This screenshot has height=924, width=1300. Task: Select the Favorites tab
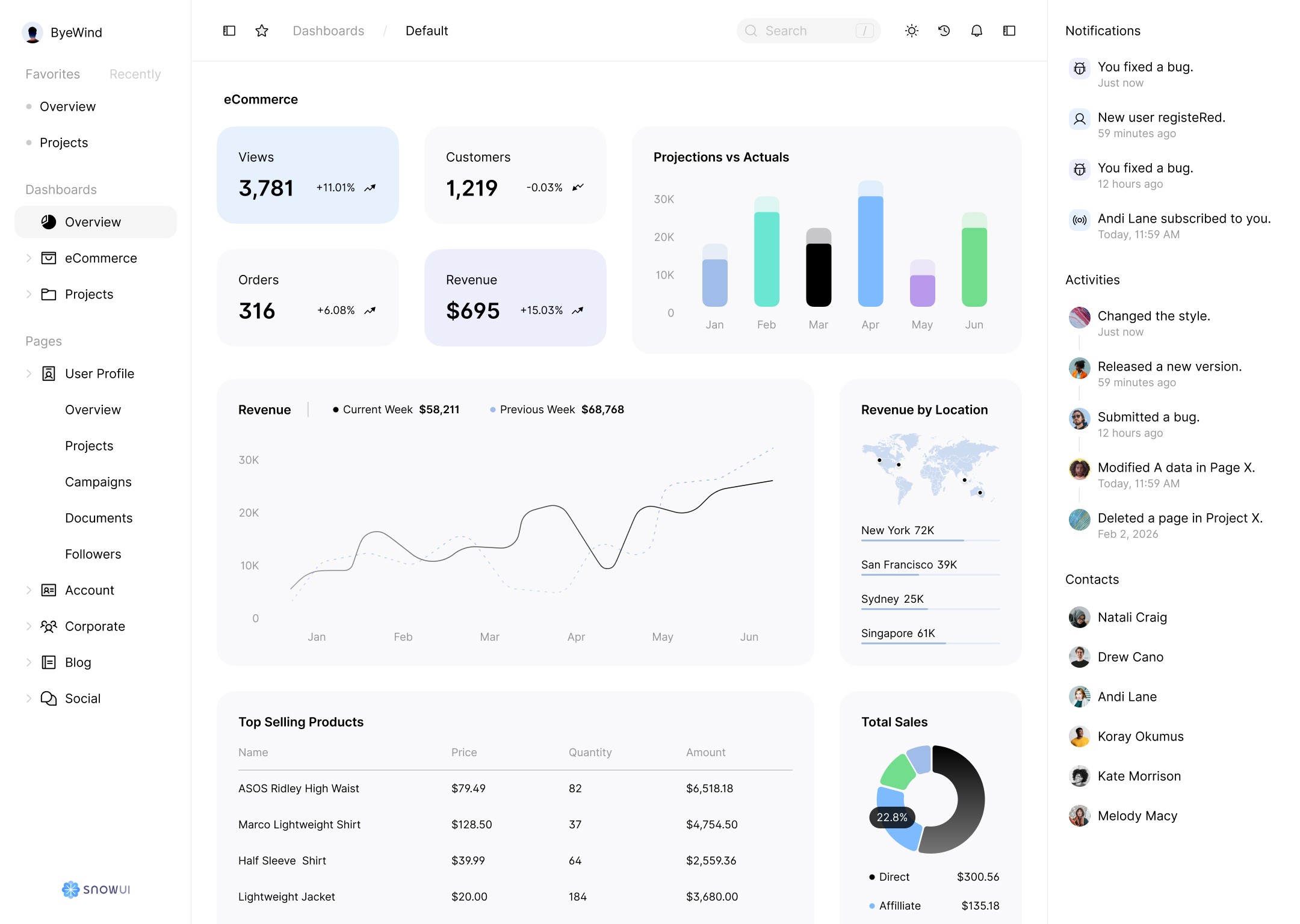point(52,74)
